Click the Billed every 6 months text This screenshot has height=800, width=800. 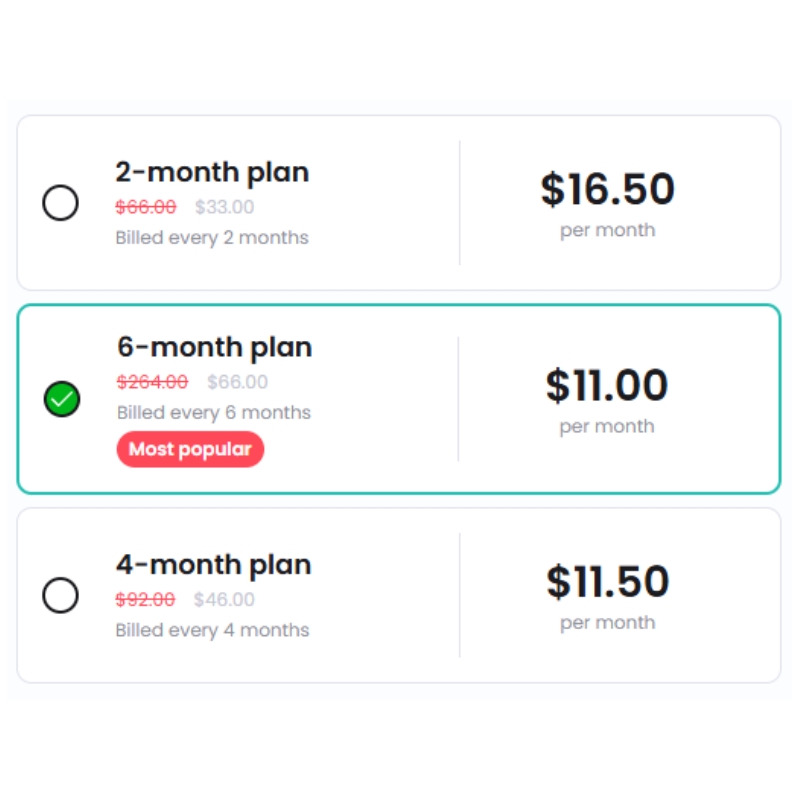tap(214, 413)
